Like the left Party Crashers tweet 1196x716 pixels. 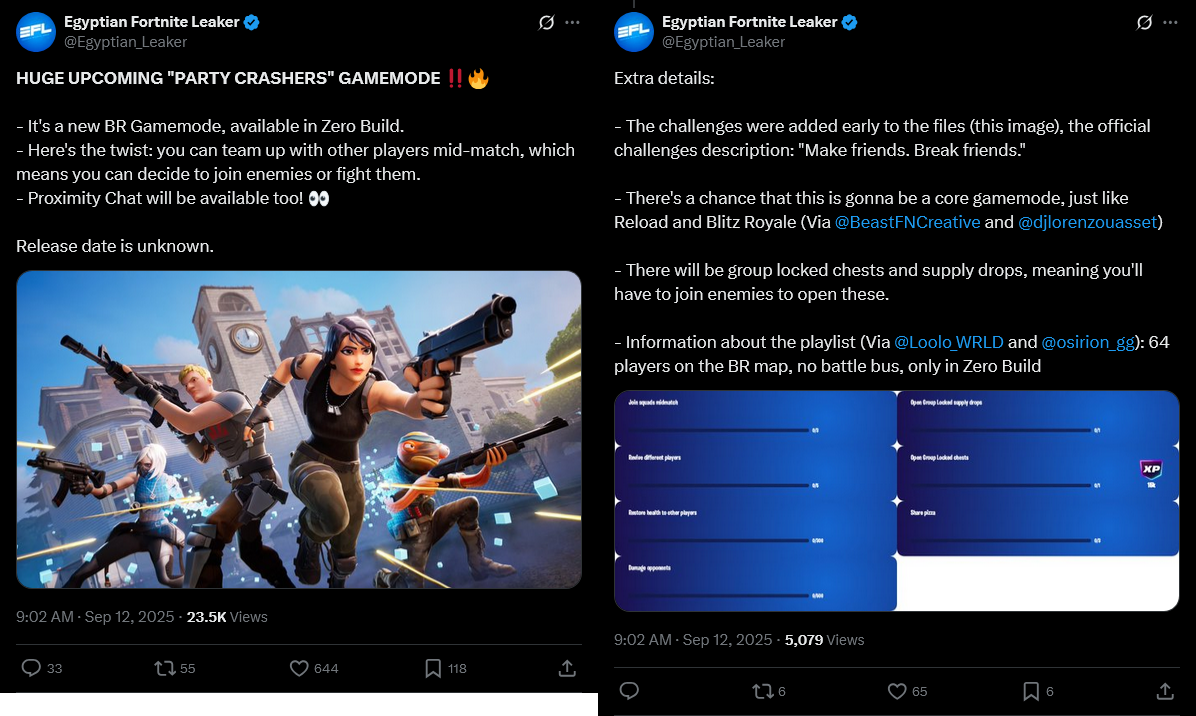click(299, 669)
